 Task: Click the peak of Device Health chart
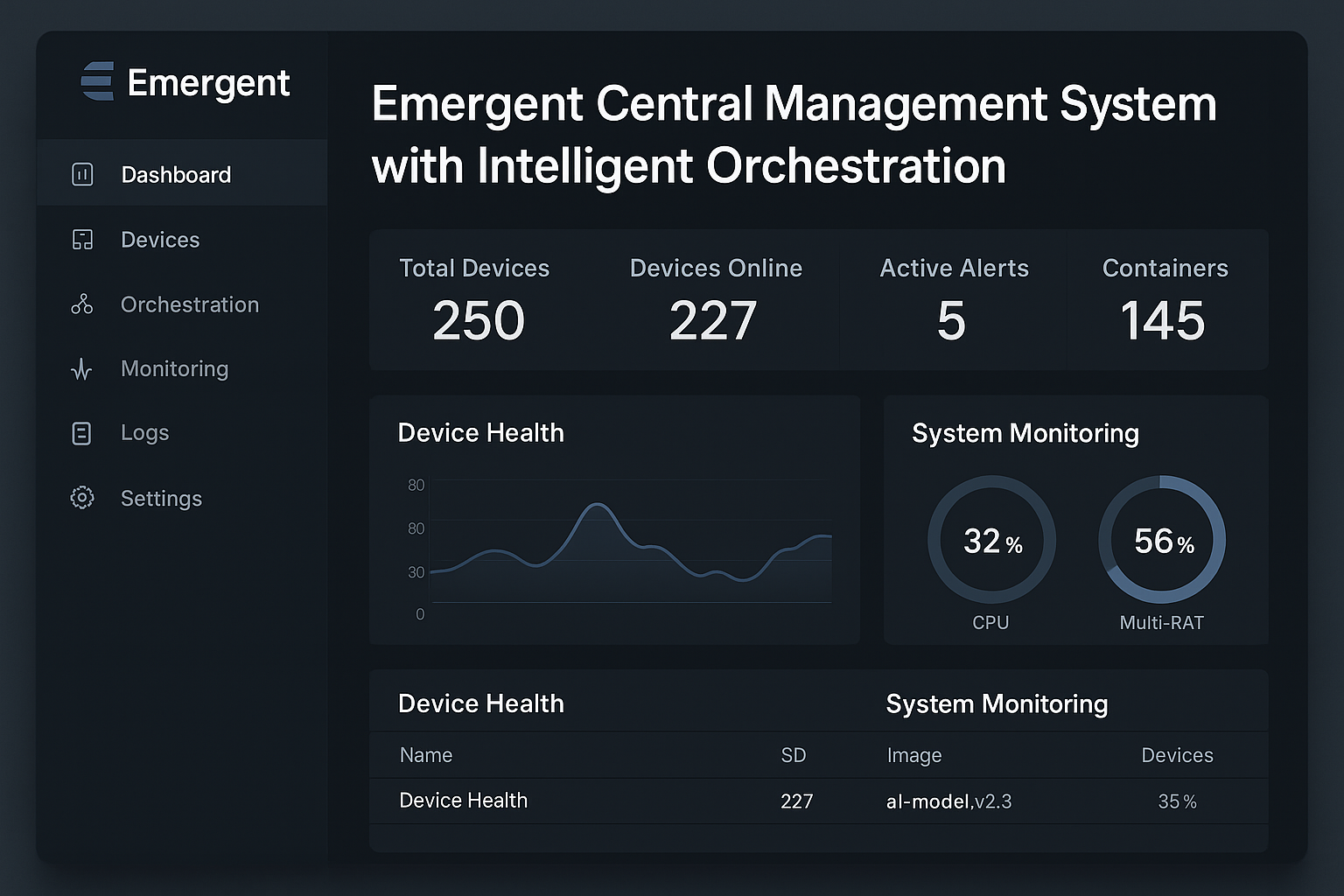coord(598,505)
